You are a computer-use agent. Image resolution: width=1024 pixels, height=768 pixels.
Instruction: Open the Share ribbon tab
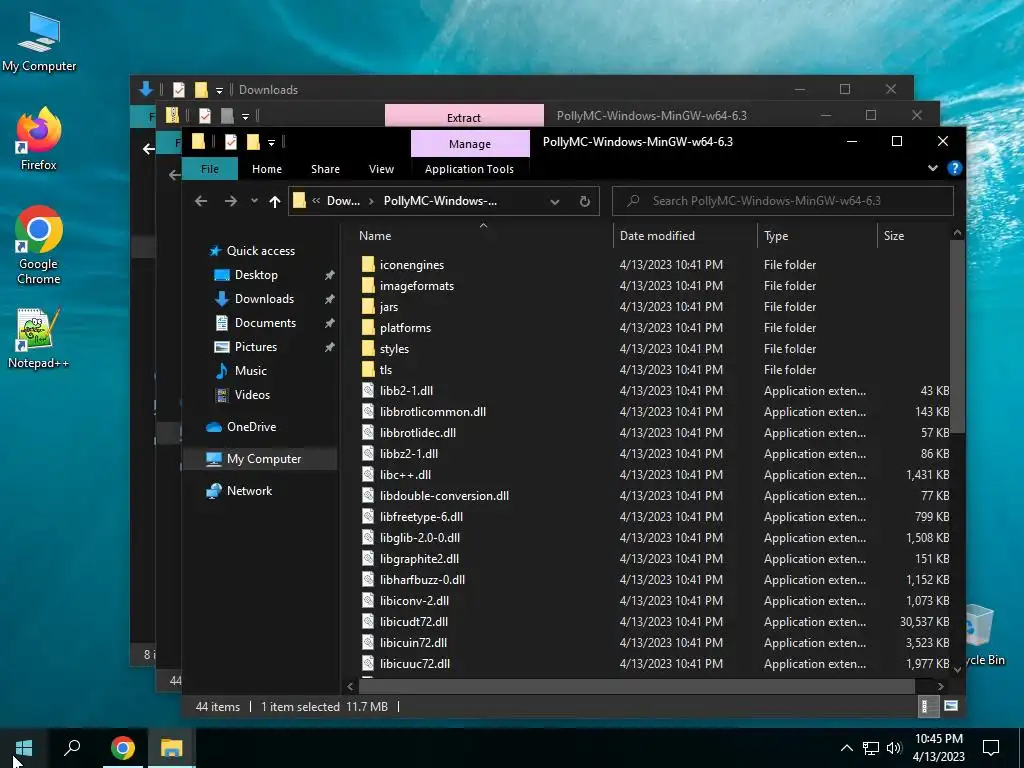pos(325,169)
